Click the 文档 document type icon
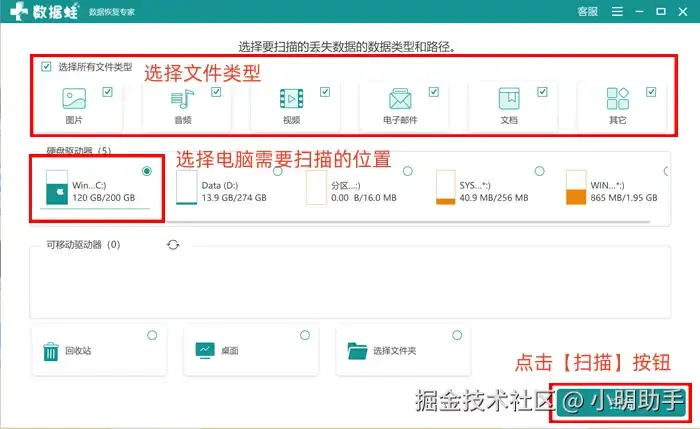Image resolution: width=700 pixels, height=429 pixels. tap(509, 99)
